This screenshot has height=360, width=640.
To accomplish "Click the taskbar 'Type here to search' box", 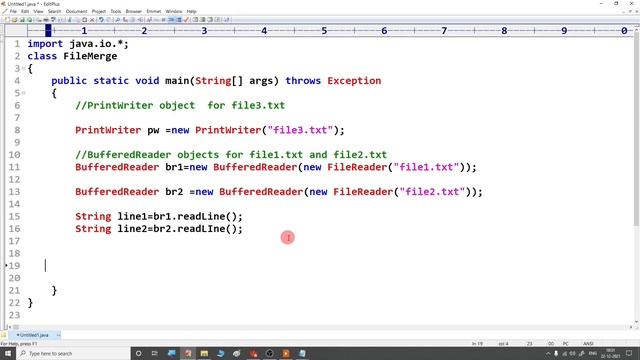I will tap(73, 353).
